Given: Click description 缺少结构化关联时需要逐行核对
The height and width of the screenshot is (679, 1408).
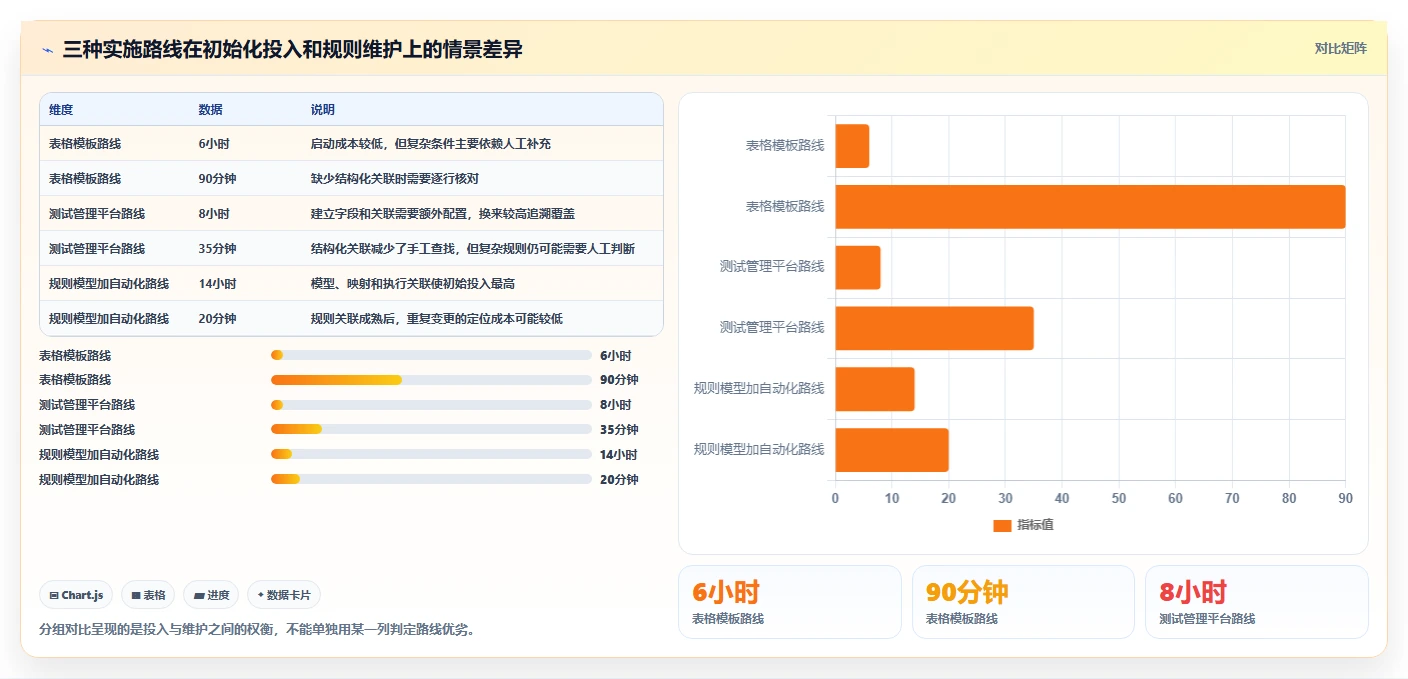Looking at the screenshot, I should [x=395, y=179].
